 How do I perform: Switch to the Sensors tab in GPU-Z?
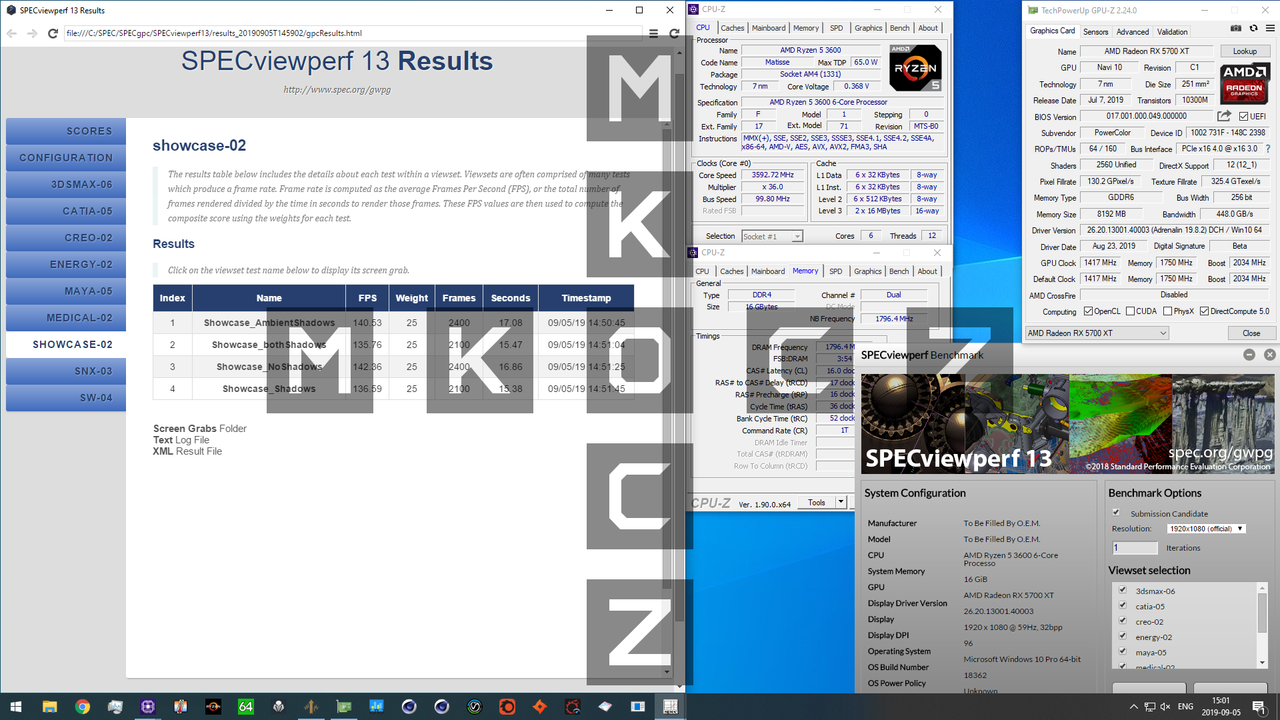coord(1096,31)
